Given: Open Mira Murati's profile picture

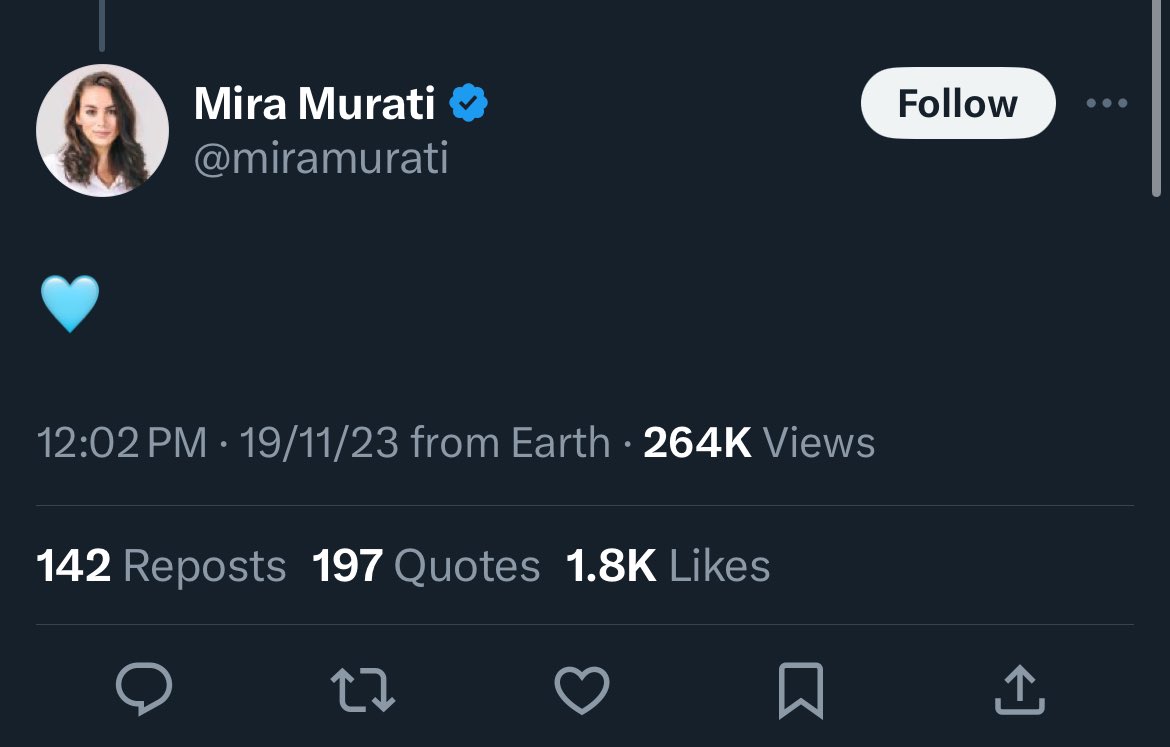Looking at the screenshot, I should point(102,131).
